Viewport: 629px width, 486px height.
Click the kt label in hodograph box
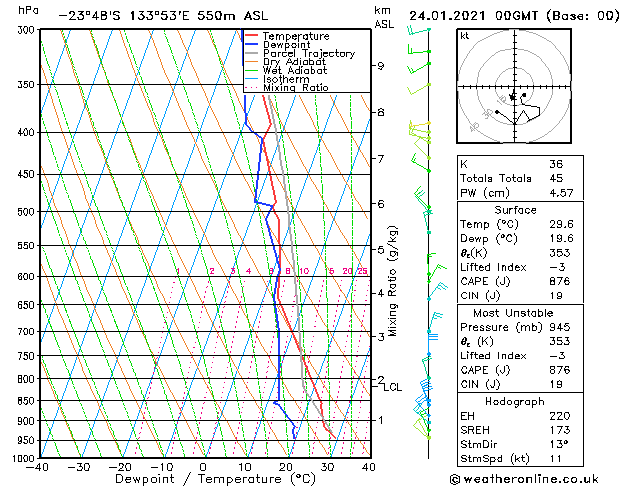465,35
